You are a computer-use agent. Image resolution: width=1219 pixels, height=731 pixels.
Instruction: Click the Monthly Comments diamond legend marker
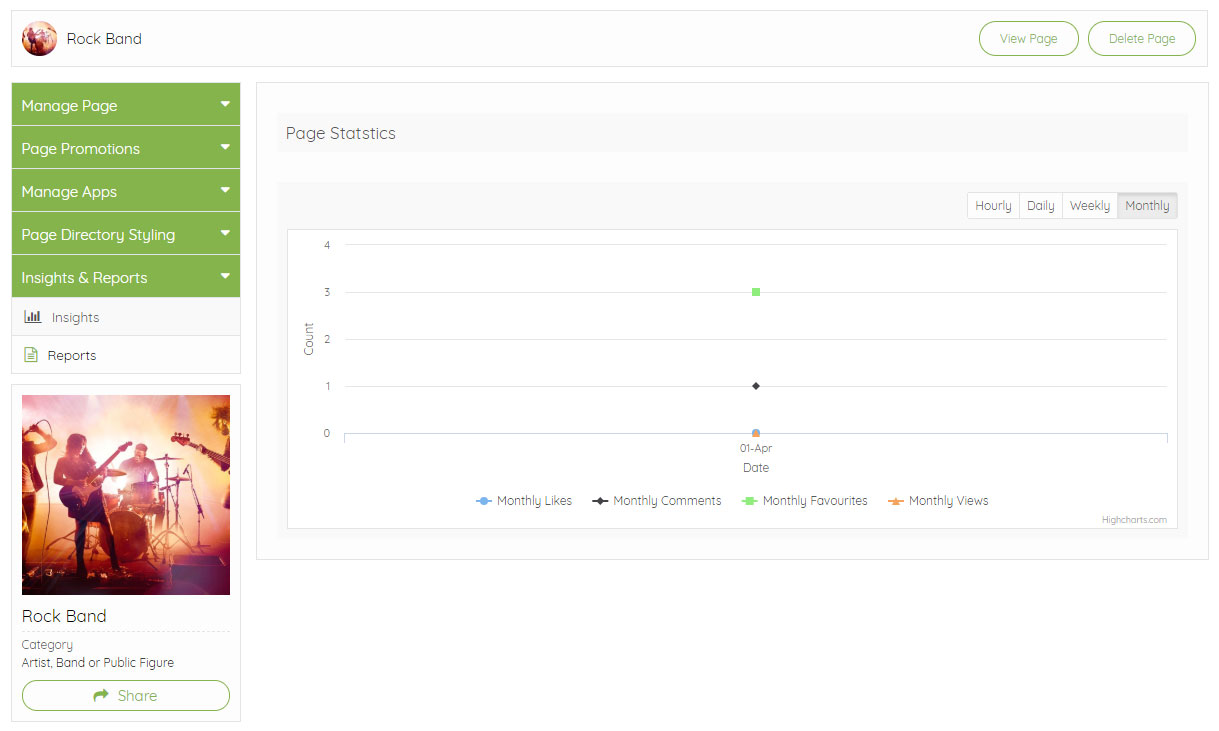tap(600, 501)
